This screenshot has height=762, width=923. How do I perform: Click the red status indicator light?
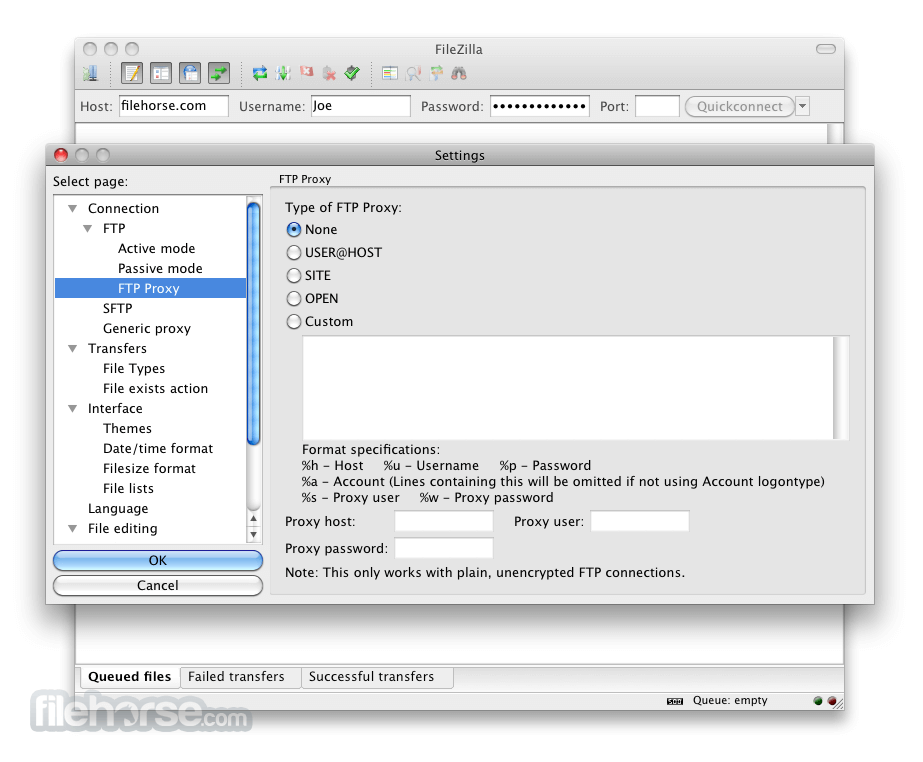832,701
